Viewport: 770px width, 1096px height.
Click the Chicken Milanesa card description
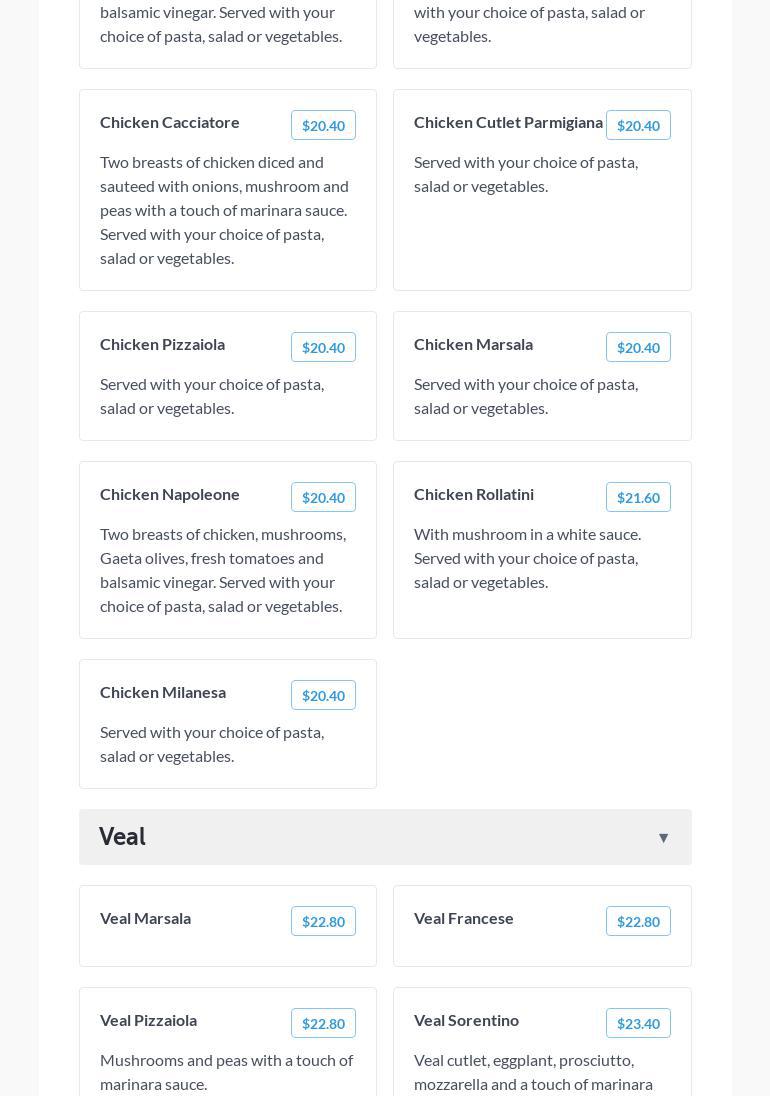coord(212,744)
